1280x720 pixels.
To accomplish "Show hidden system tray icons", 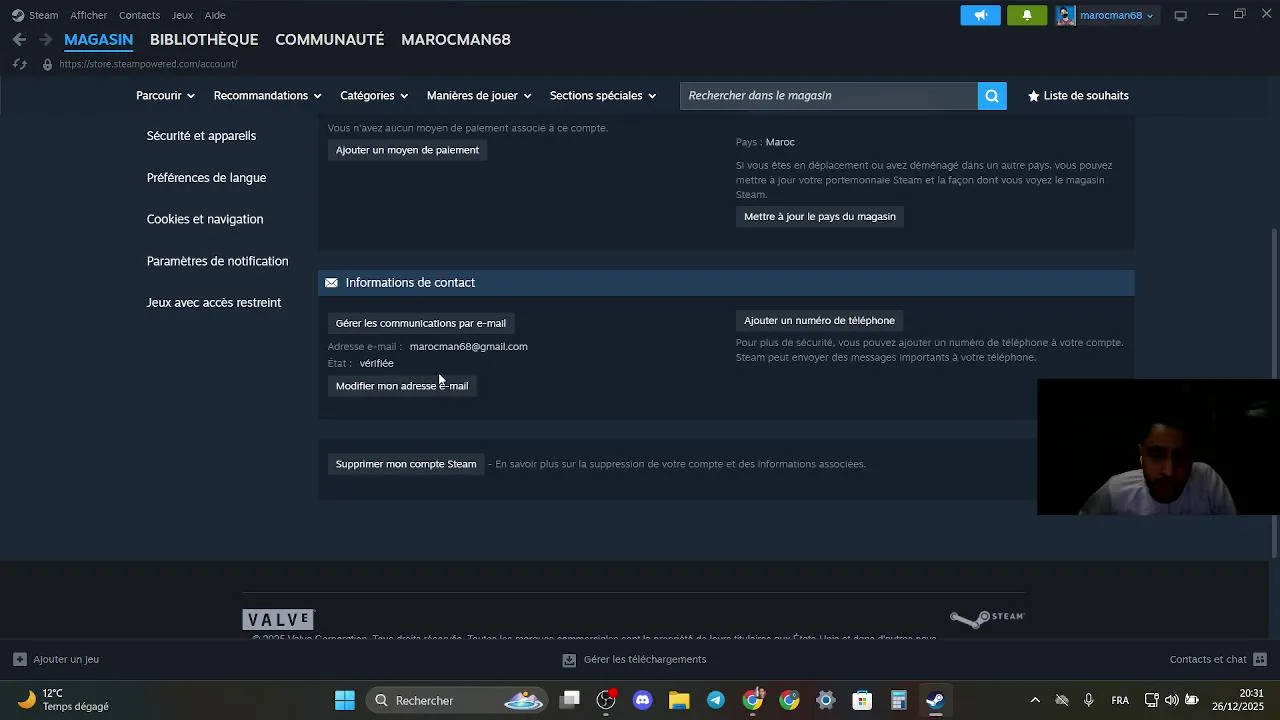I will pos(1035,700).
